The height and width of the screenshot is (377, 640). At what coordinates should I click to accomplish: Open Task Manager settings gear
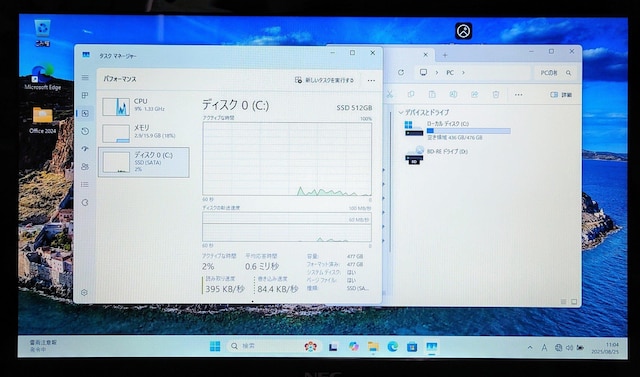(84, 293)
